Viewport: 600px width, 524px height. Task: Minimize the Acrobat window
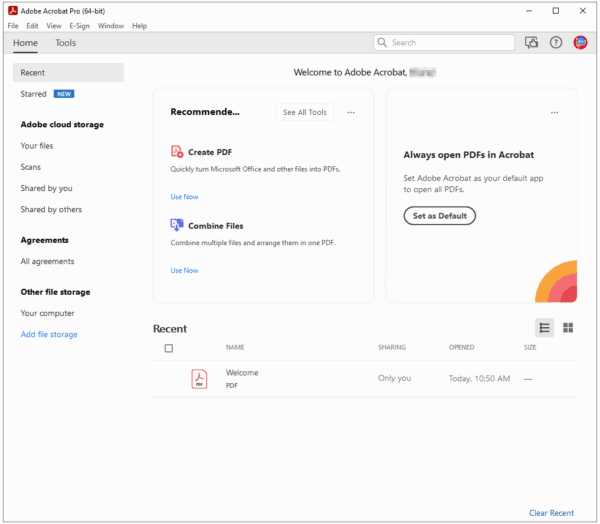[x=529, y=11]
